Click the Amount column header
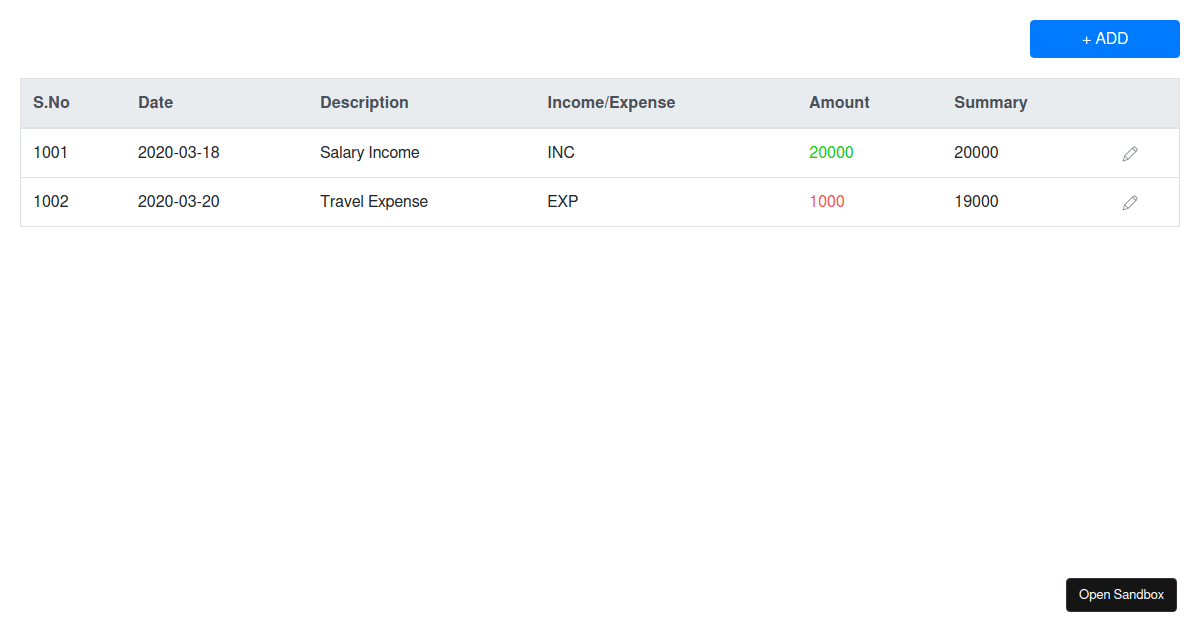Screen dimensions: 1200x630 tap(839, 102)
